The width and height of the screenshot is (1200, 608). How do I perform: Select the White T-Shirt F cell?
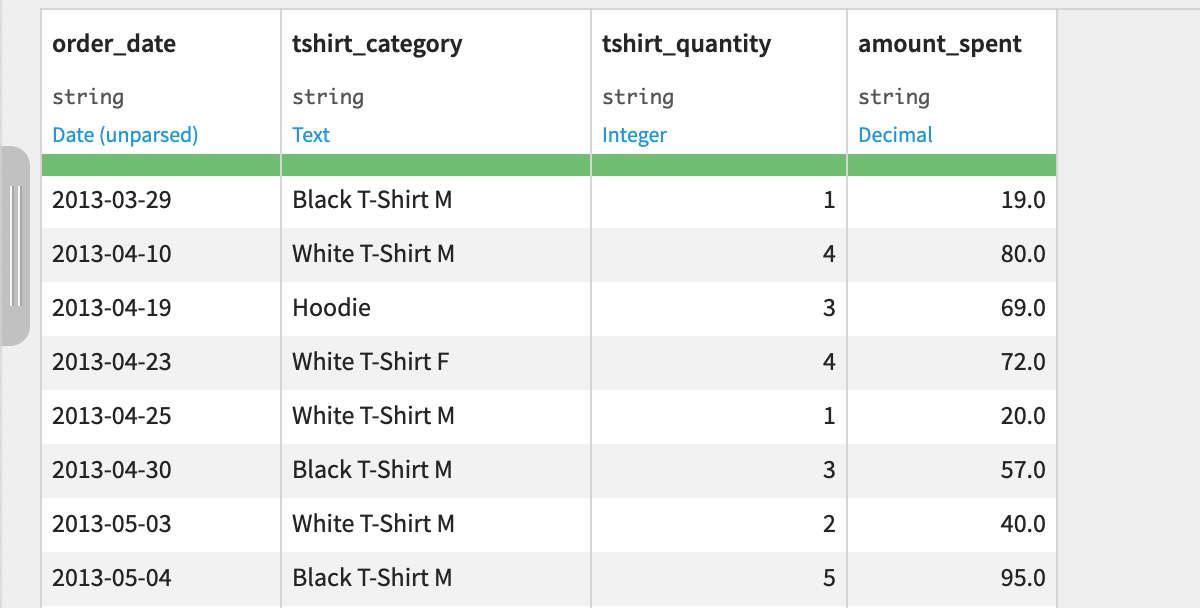tap(436, 362)
